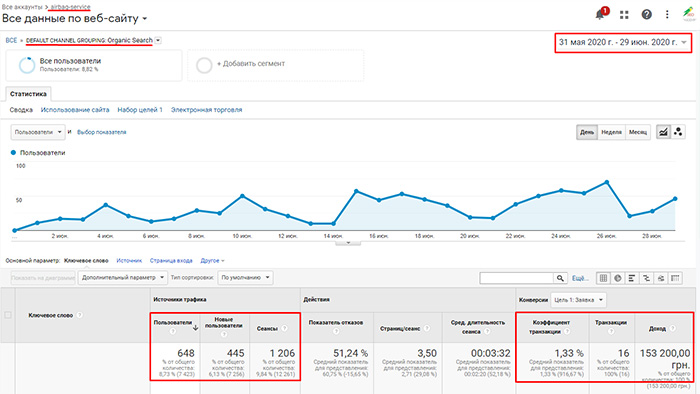Viewport: 700px width, 394px height.
Task: Click the sort arrow on Пользователи column
Action: point(196,328)
